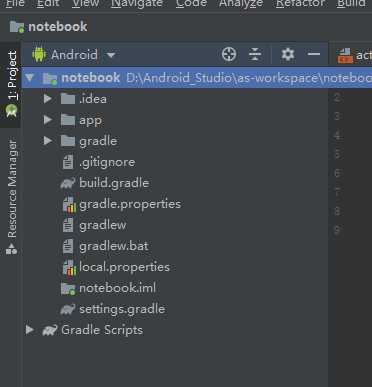Image resolution: width=372 pixels, height=387 pixels.
Task: Select the gradlew.bat file name
Action: tap(114, 246)
